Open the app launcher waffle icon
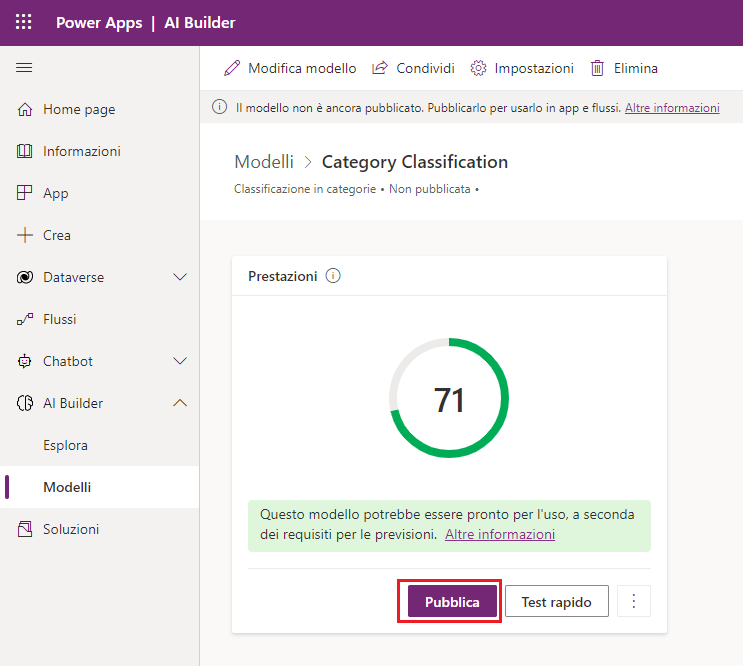 point(23,22)
